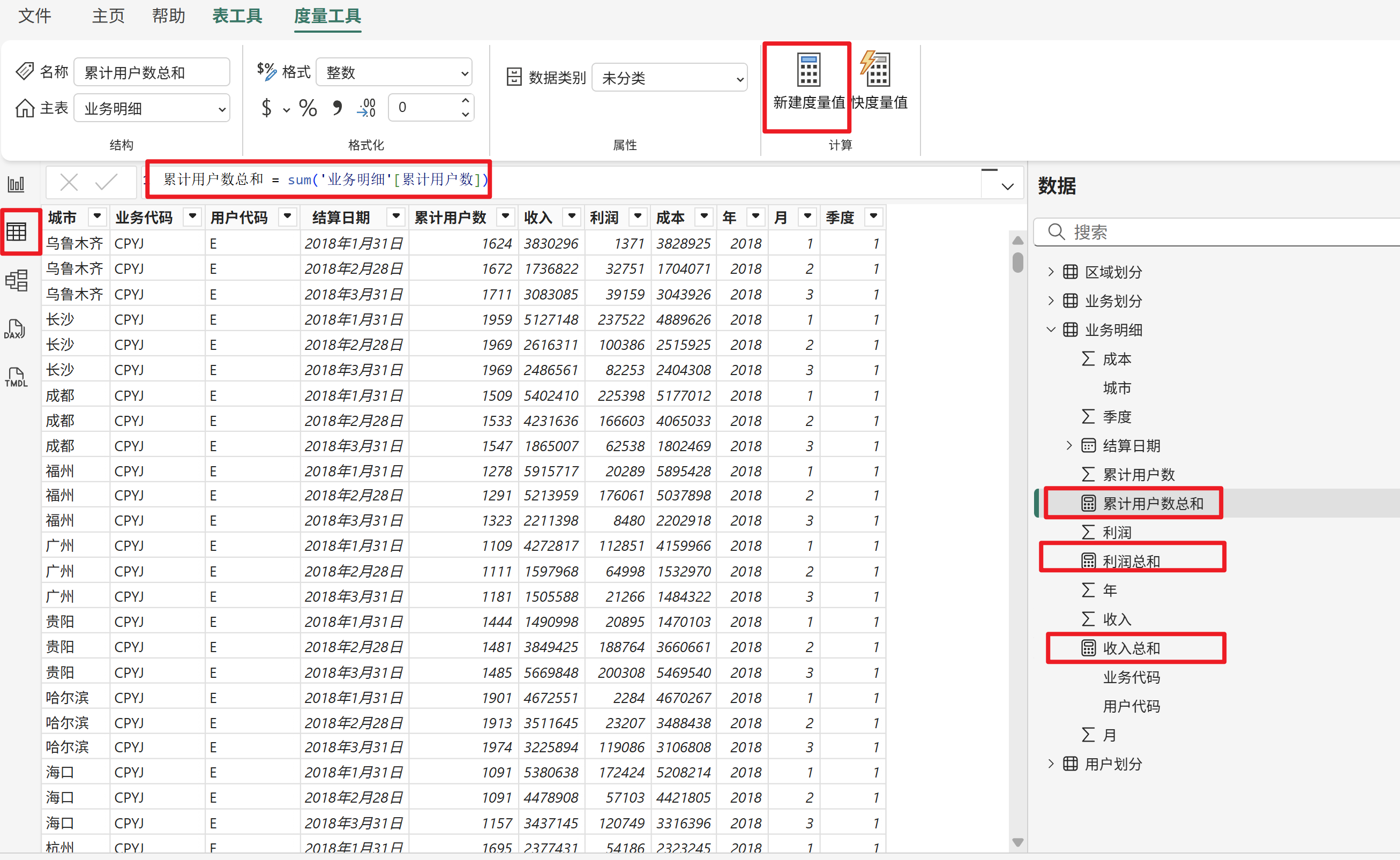The width and height of the screenshot is (1400, 860).
Task: Click the New Measure calculator icon
Action: click(808, 70)
